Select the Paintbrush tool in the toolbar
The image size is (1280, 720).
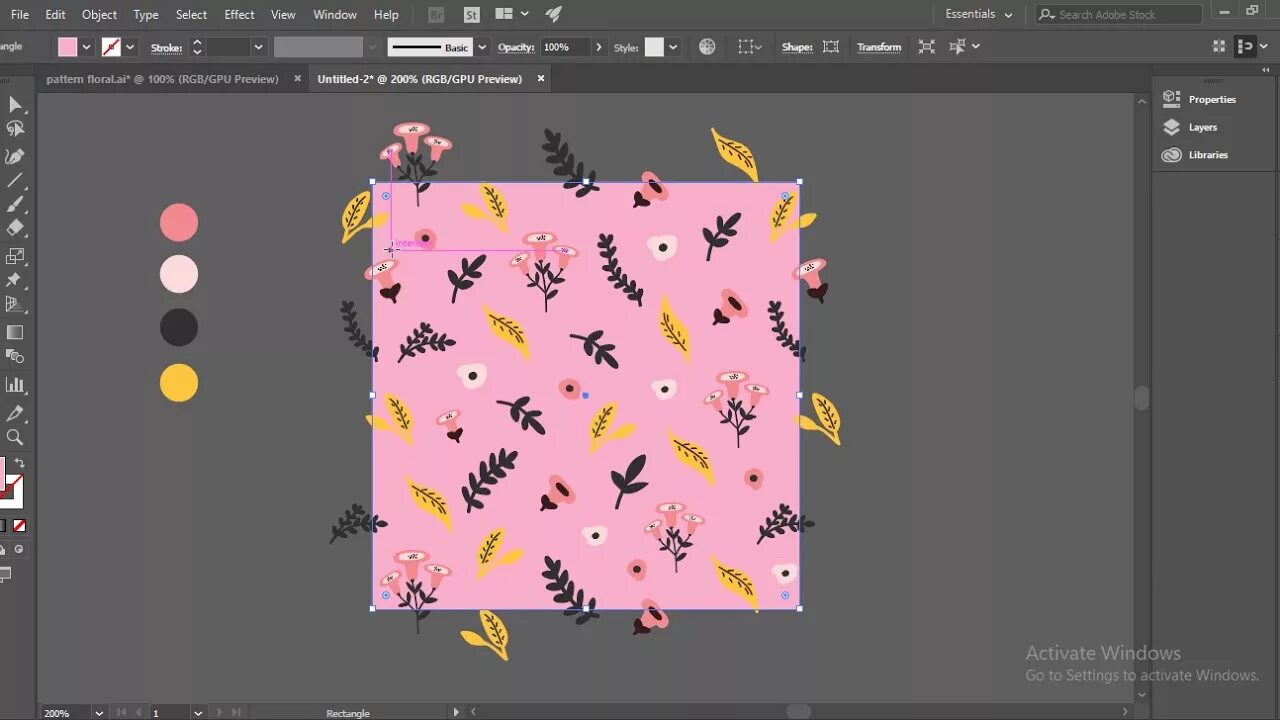click(14, 204)
